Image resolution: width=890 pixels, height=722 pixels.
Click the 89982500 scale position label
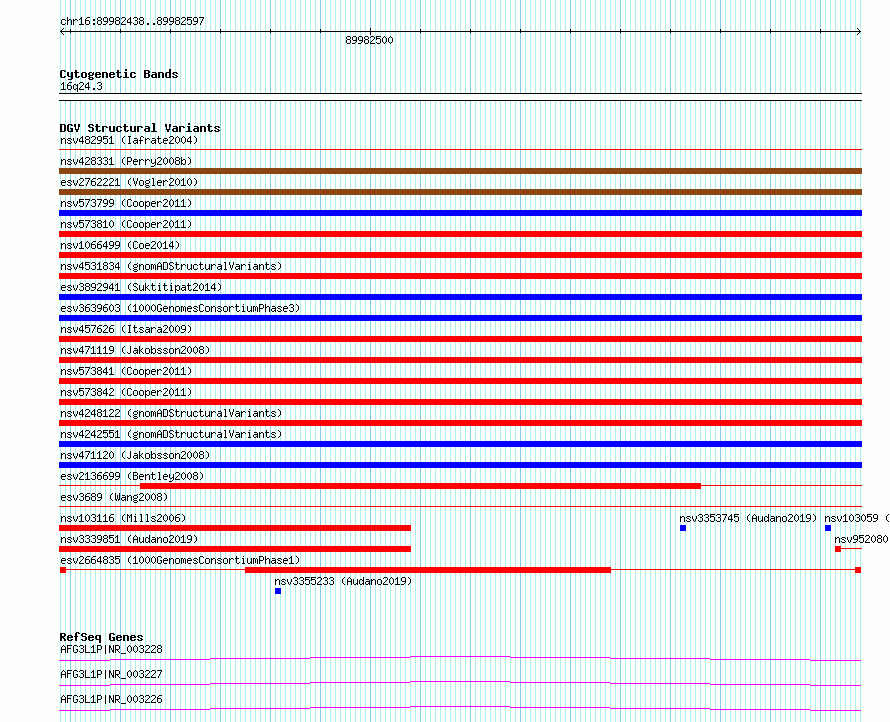pos(369,40)
